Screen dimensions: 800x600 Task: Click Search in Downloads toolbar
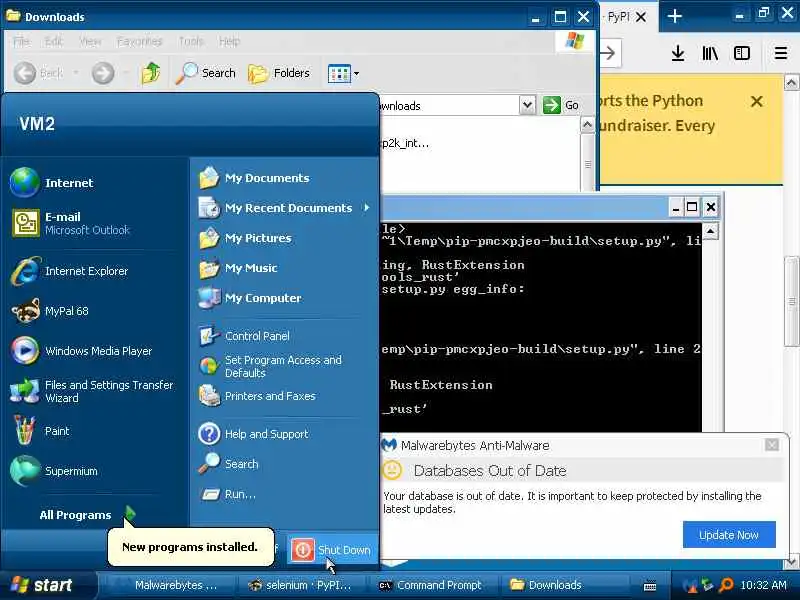coord(206,73)
